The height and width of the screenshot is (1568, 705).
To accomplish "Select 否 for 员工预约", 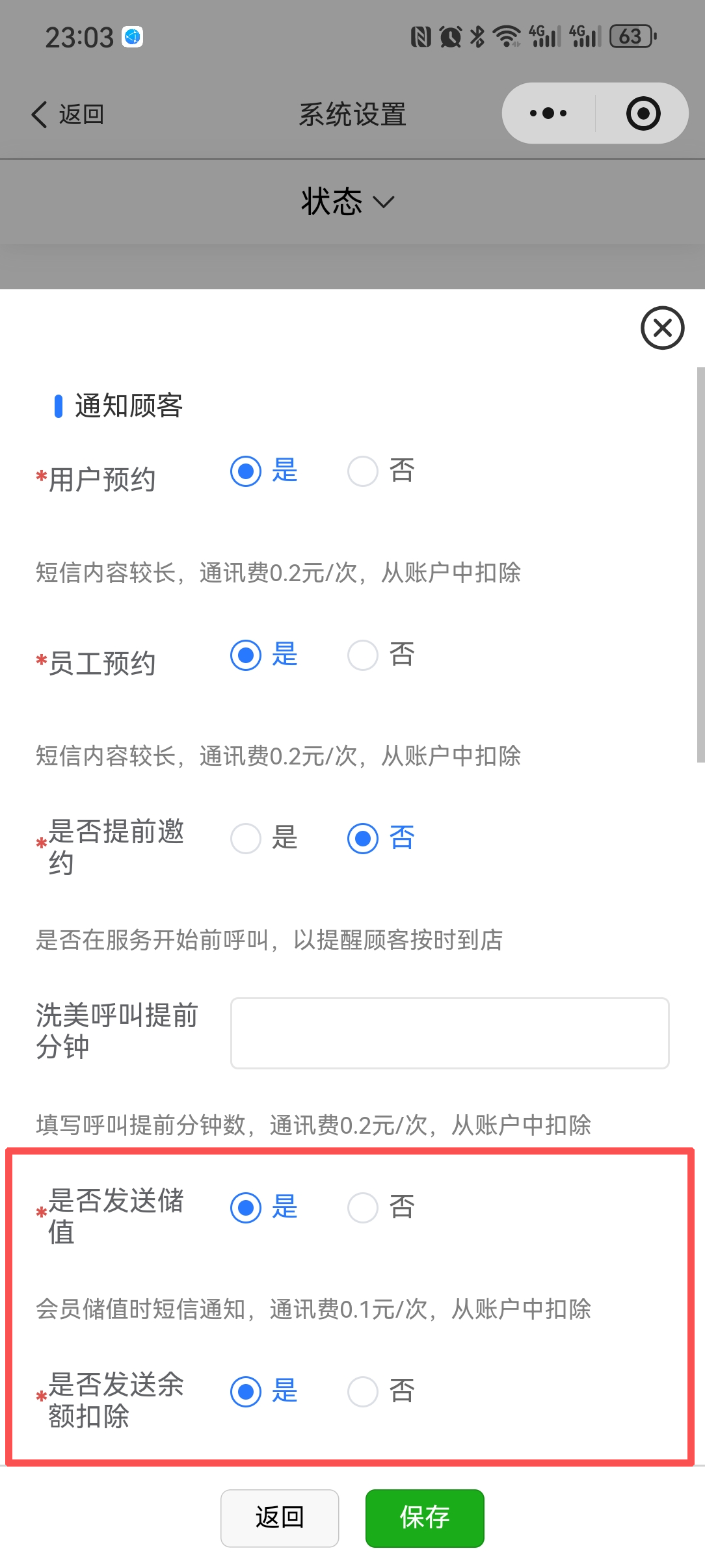I will click(363, 655).
